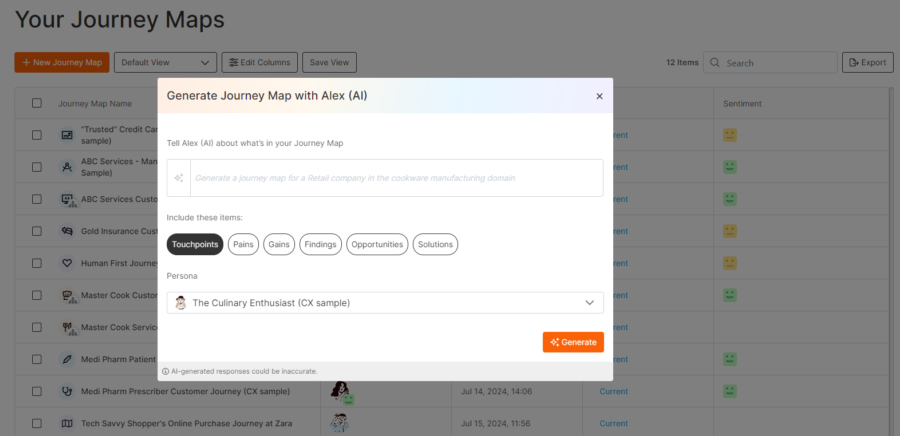Click the ABC Services Custo row icon
Screen dimensions: 900x436
67,199
